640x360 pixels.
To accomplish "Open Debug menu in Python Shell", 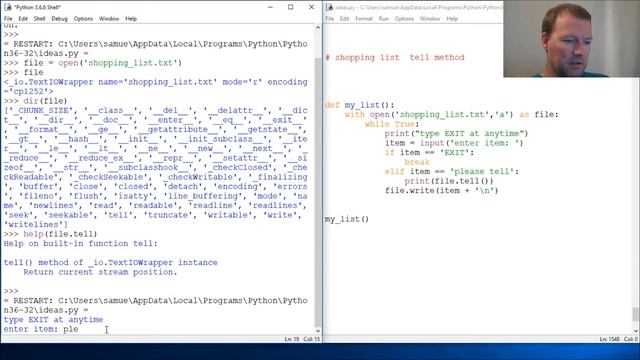I will [59, 19].
